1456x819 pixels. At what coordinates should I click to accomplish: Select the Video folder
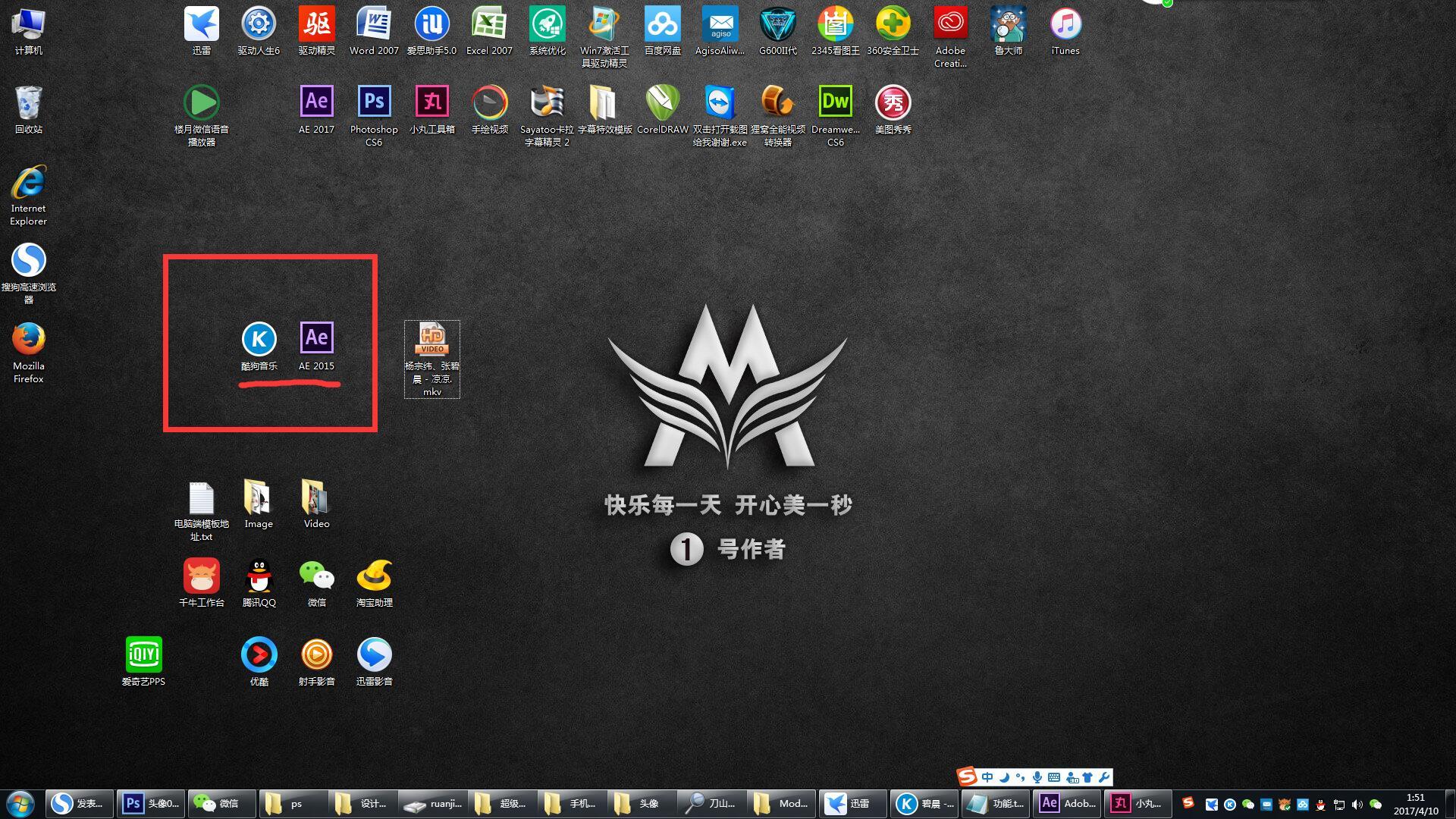(316, 504)
